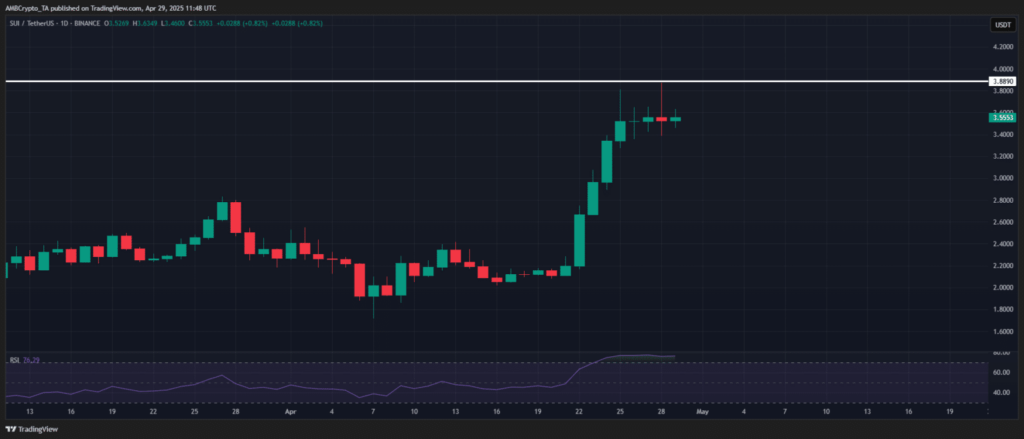Click the 2.2000 price axis label
This screenshot has height=439, width=1024.
pos(1002,265)
